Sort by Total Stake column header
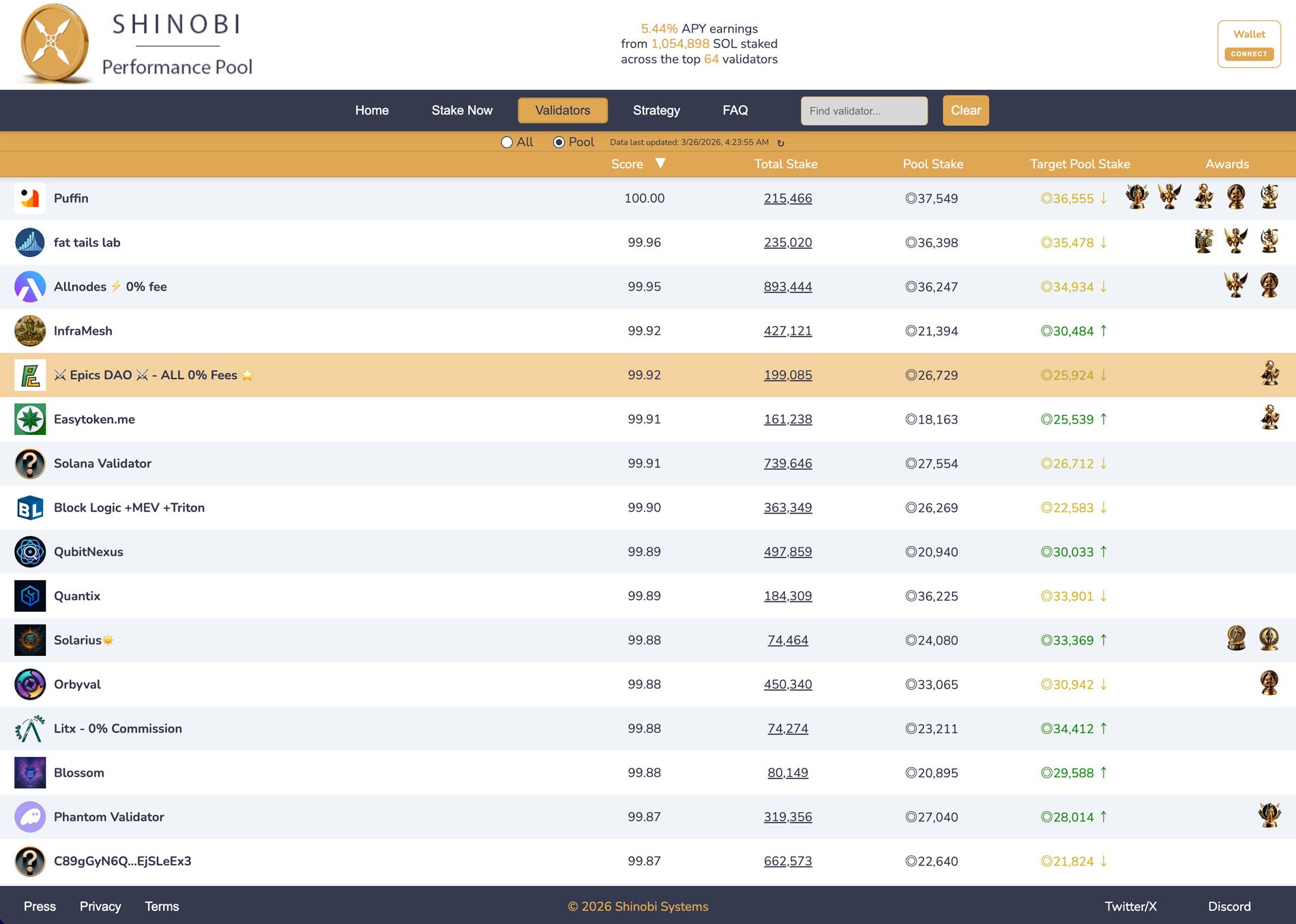Image resolution: width=1296 pixels, height=924 pixels. pyautogui.click(x=786, y=164)
